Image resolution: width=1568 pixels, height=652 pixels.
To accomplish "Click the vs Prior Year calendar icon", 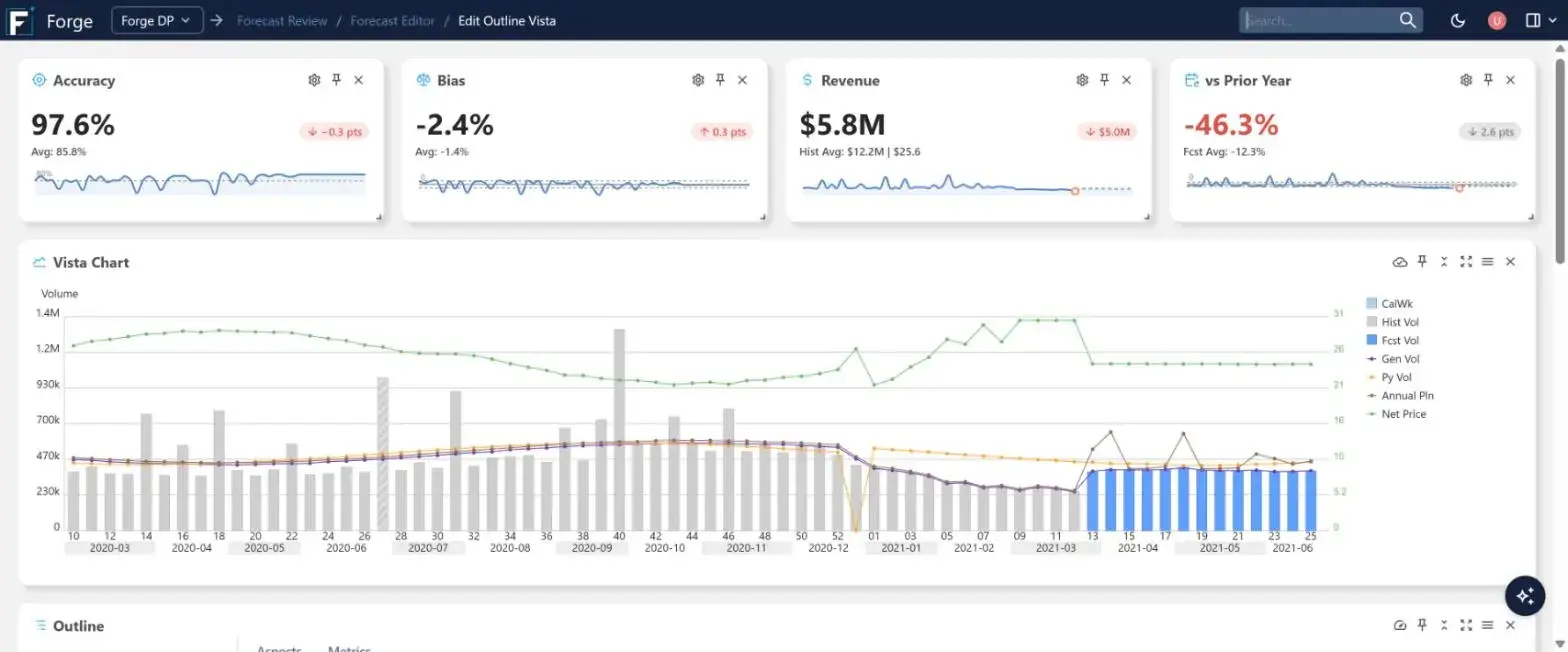I will point(1191,80).
